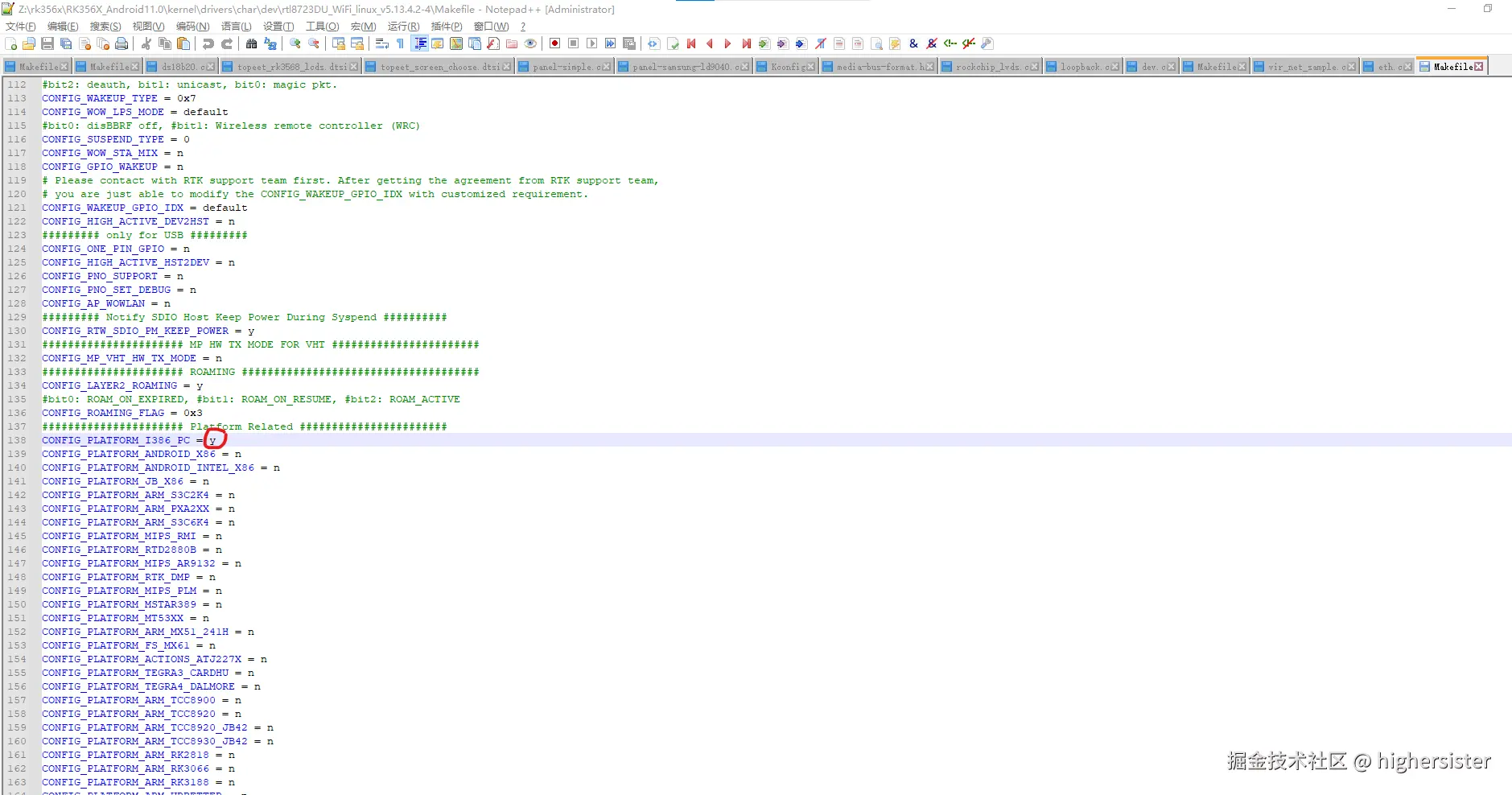The image size is (1512, 795).
Task: Click the text CONFIG_LAYER2_ROAMING
Action: click(109, 385)
